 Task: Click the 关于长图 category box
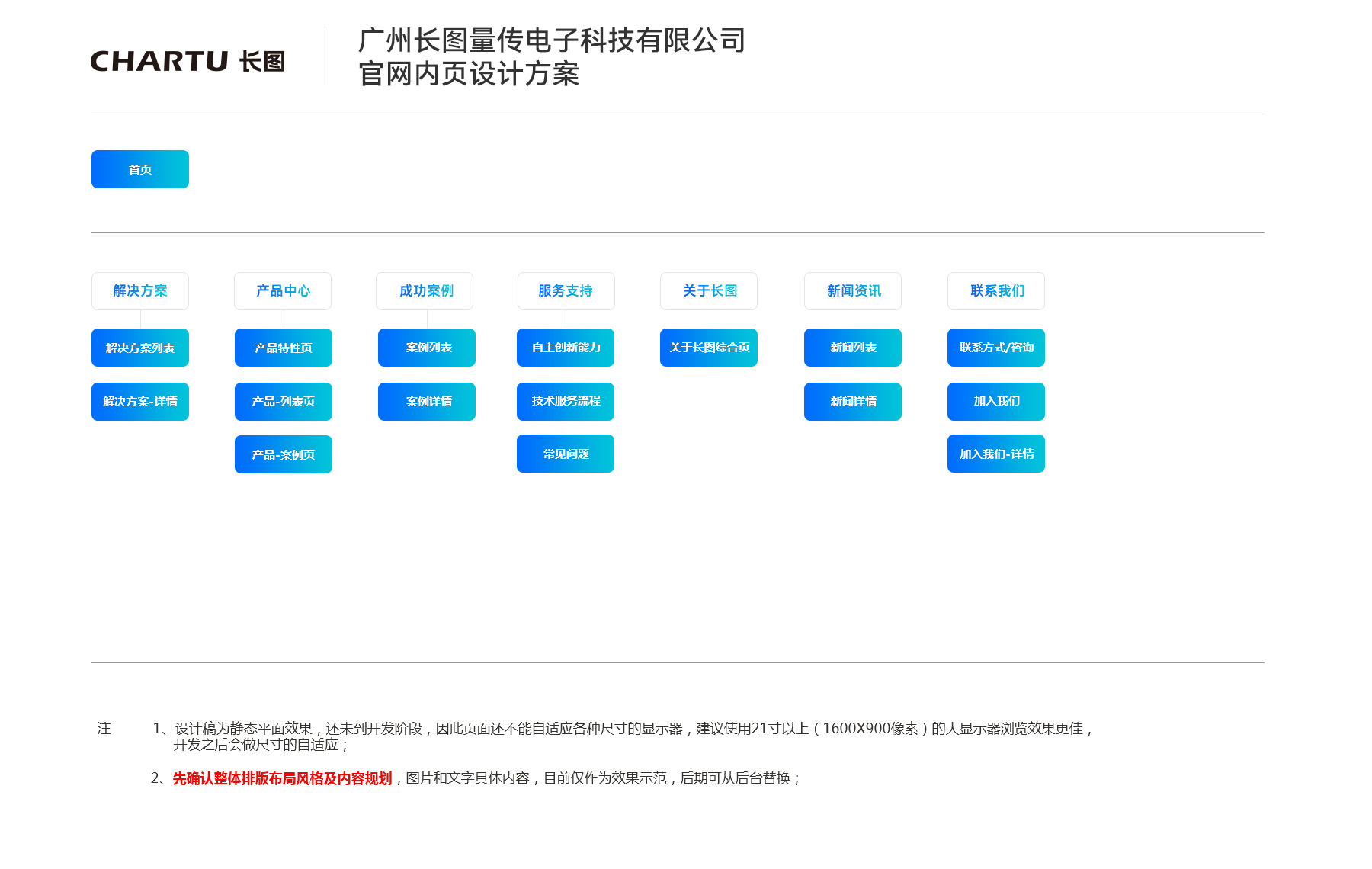(709, 291)
